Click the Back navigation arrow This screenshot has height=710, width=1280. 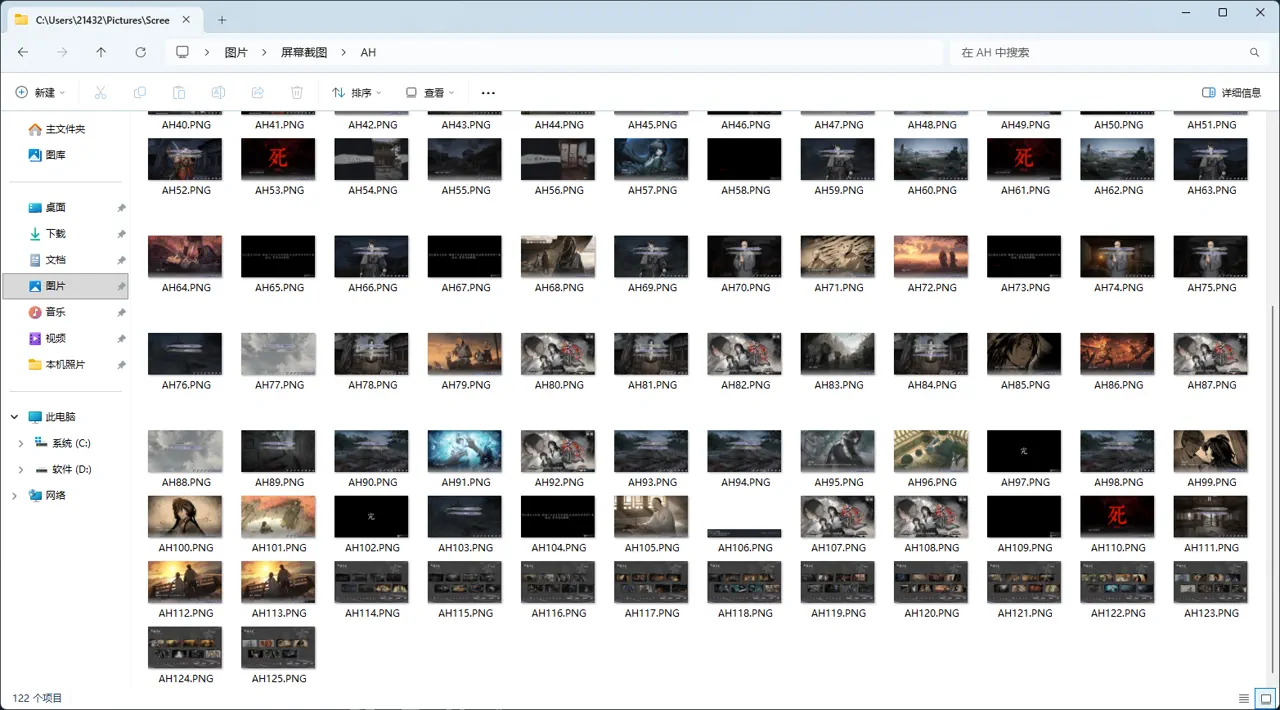click(x=23, y=52)
